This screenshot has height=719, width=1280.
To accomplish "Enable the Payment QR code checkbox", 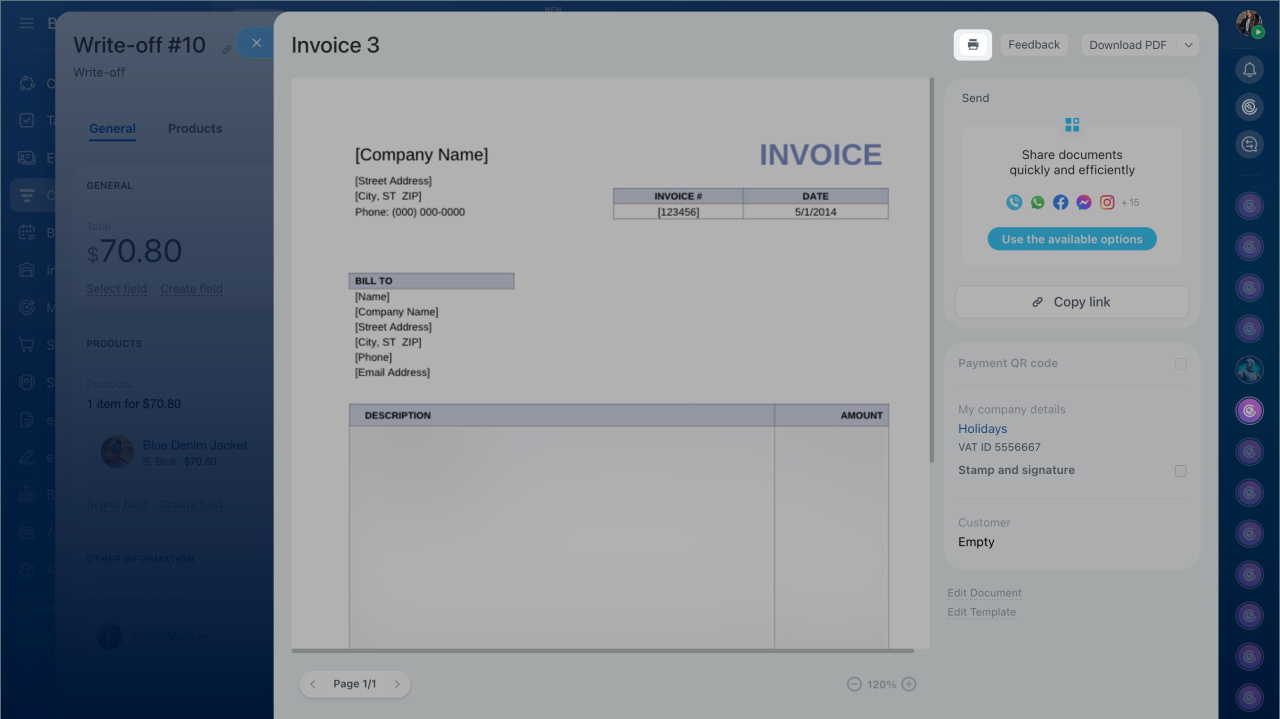I will (x=1180, y=364).
